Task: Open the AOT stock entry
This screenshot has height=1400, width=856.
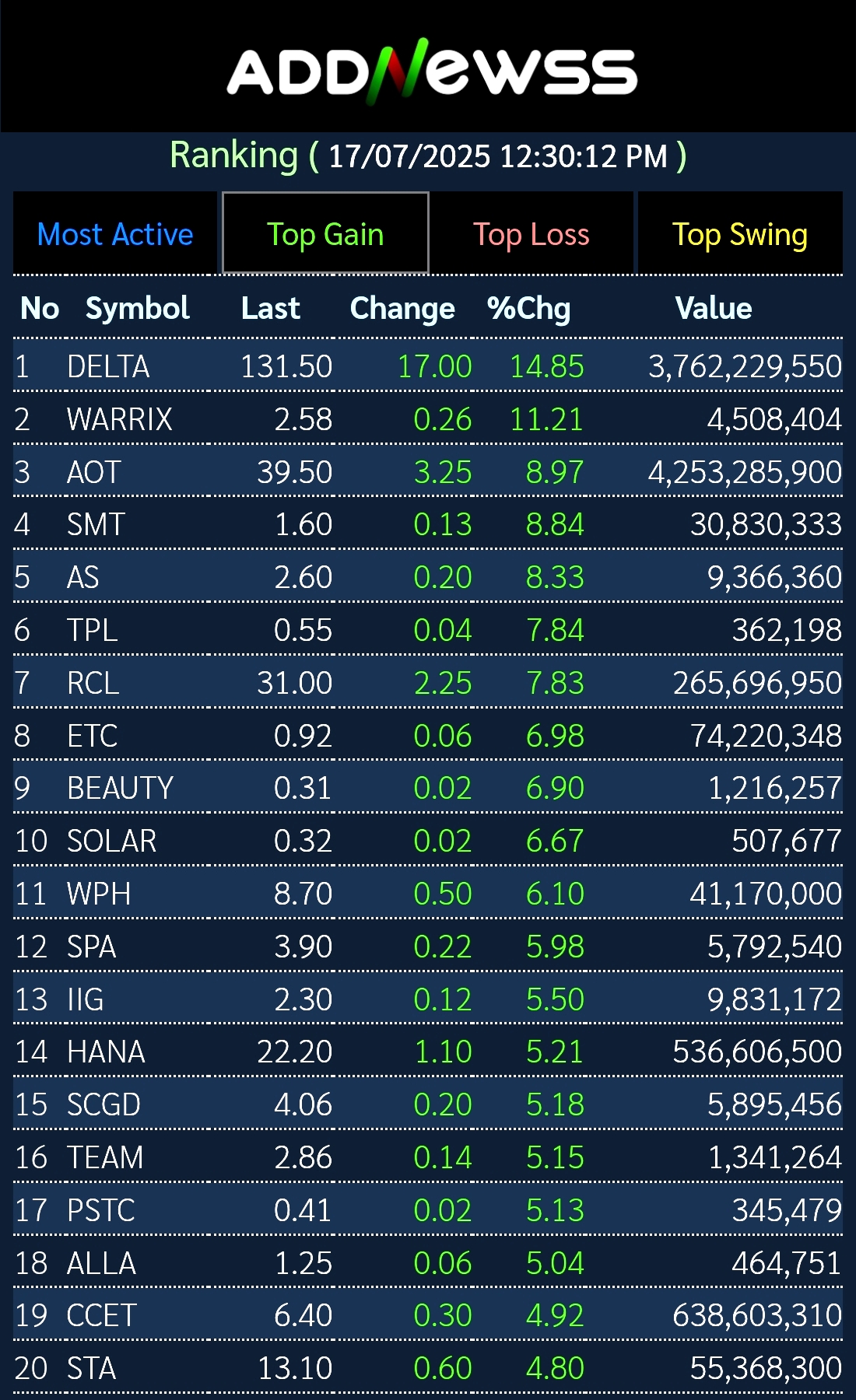Action: [94, 472]
